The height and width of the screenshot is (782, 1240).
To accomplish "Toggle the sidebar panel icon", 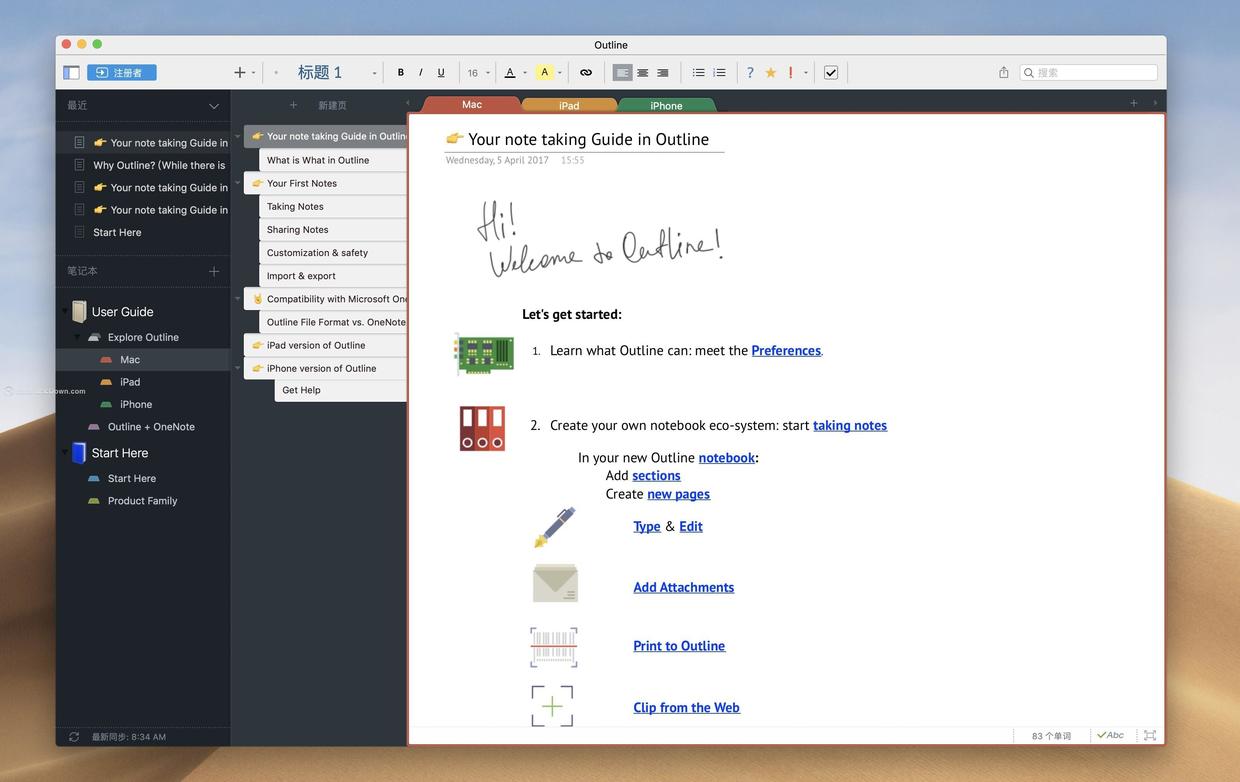I will 71,73.
